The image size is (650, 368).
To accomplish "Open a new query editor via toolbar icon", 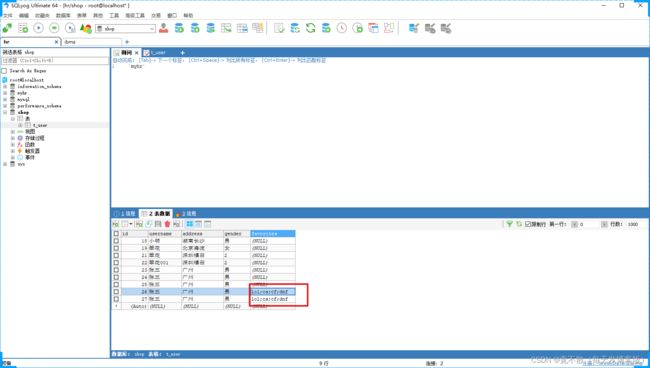I will point(23,28).
